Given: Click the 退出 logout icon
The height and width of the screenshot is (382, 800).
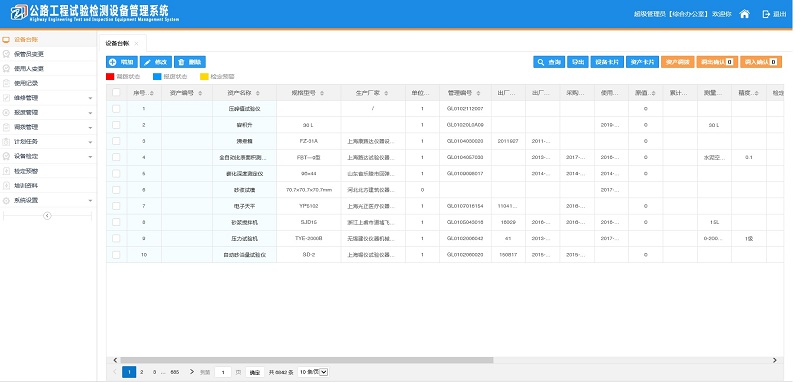Looking at the screenshot, I should pos(766,14).
